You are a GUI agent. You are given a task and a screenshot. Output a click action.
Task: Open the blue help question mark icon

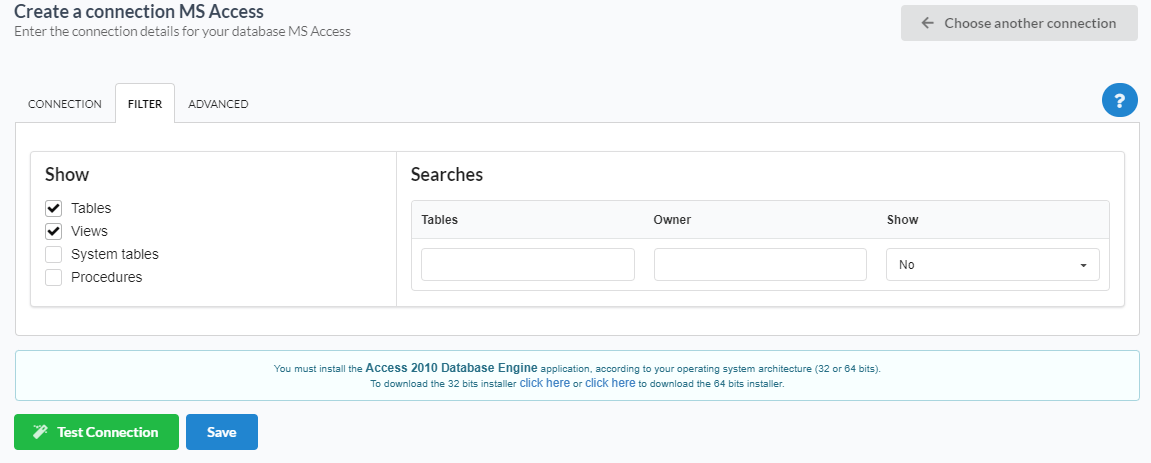pos(1119,100)
